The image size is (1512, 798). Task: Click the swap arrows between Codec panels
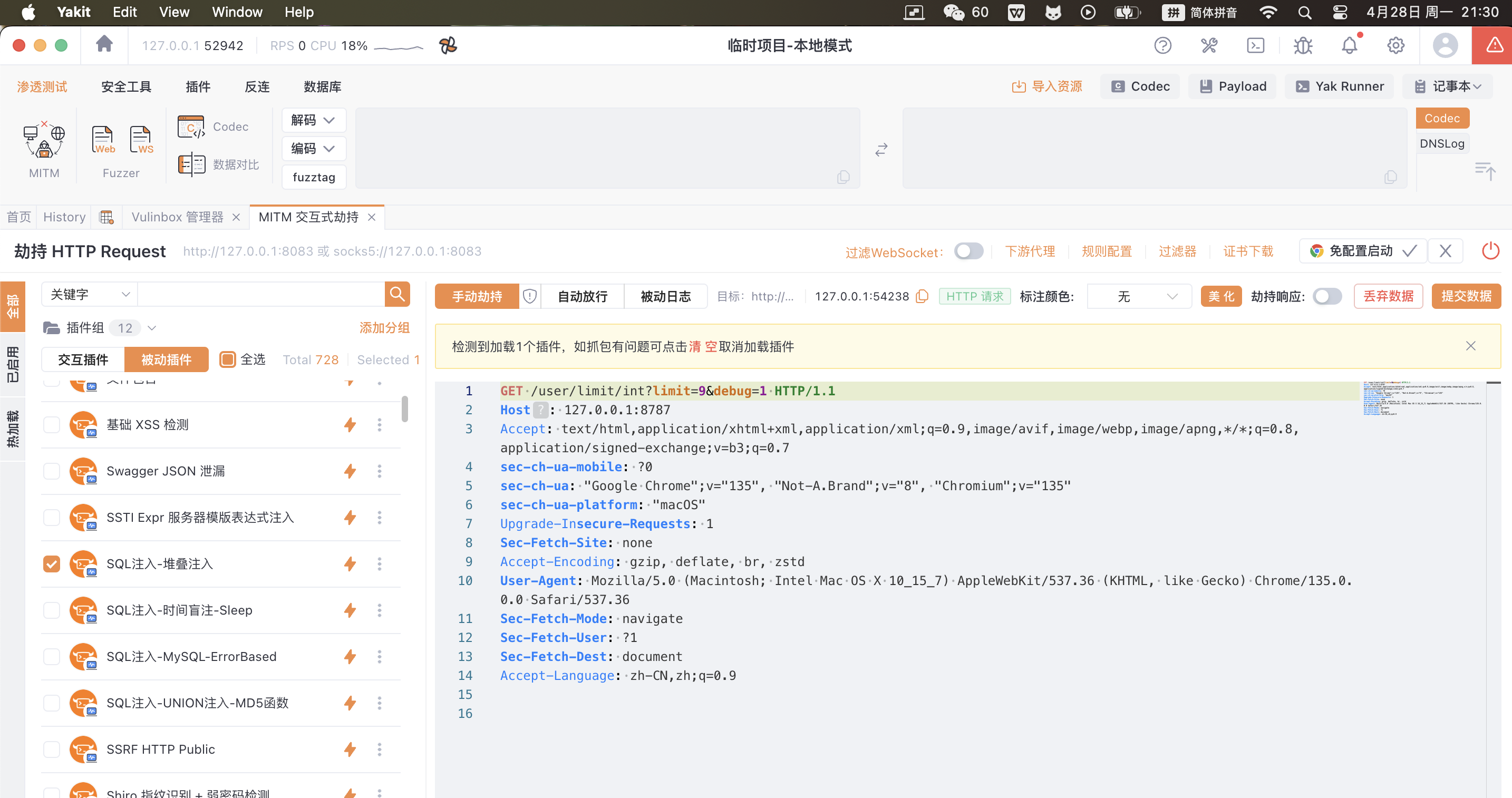pos(881,150)
